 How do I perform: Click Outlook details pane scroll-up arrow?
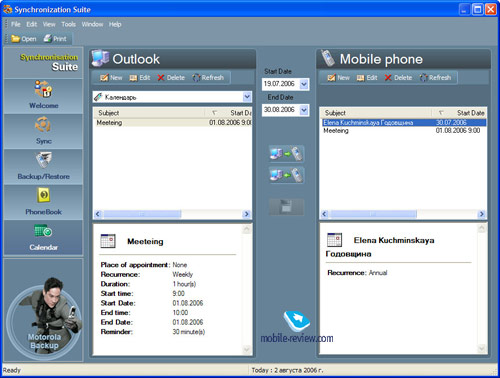click(x=246, y=229)
